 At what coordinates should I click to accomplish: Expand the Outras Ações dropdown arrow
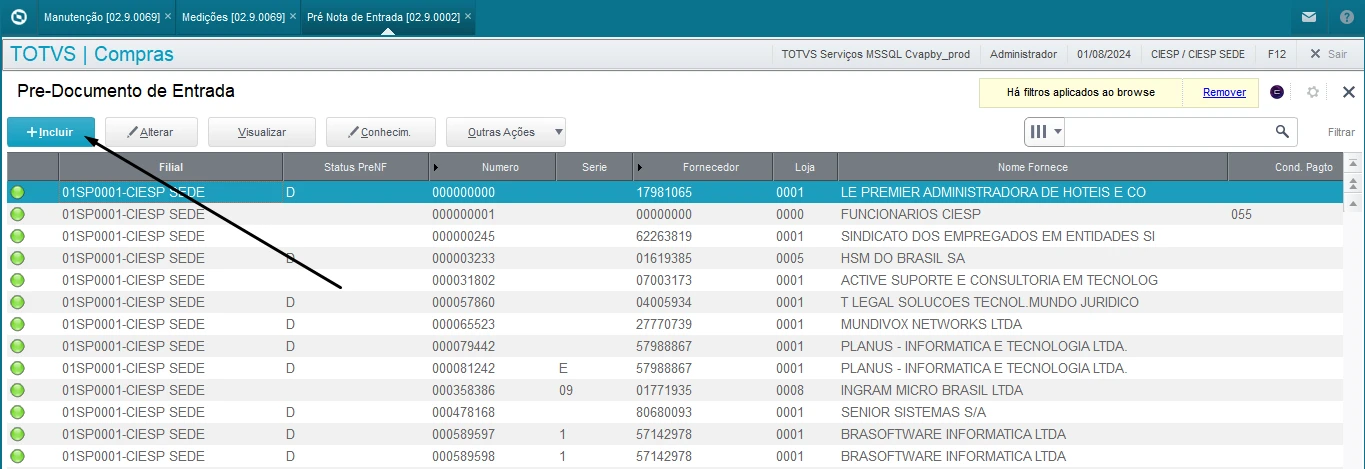coord(558,132)
